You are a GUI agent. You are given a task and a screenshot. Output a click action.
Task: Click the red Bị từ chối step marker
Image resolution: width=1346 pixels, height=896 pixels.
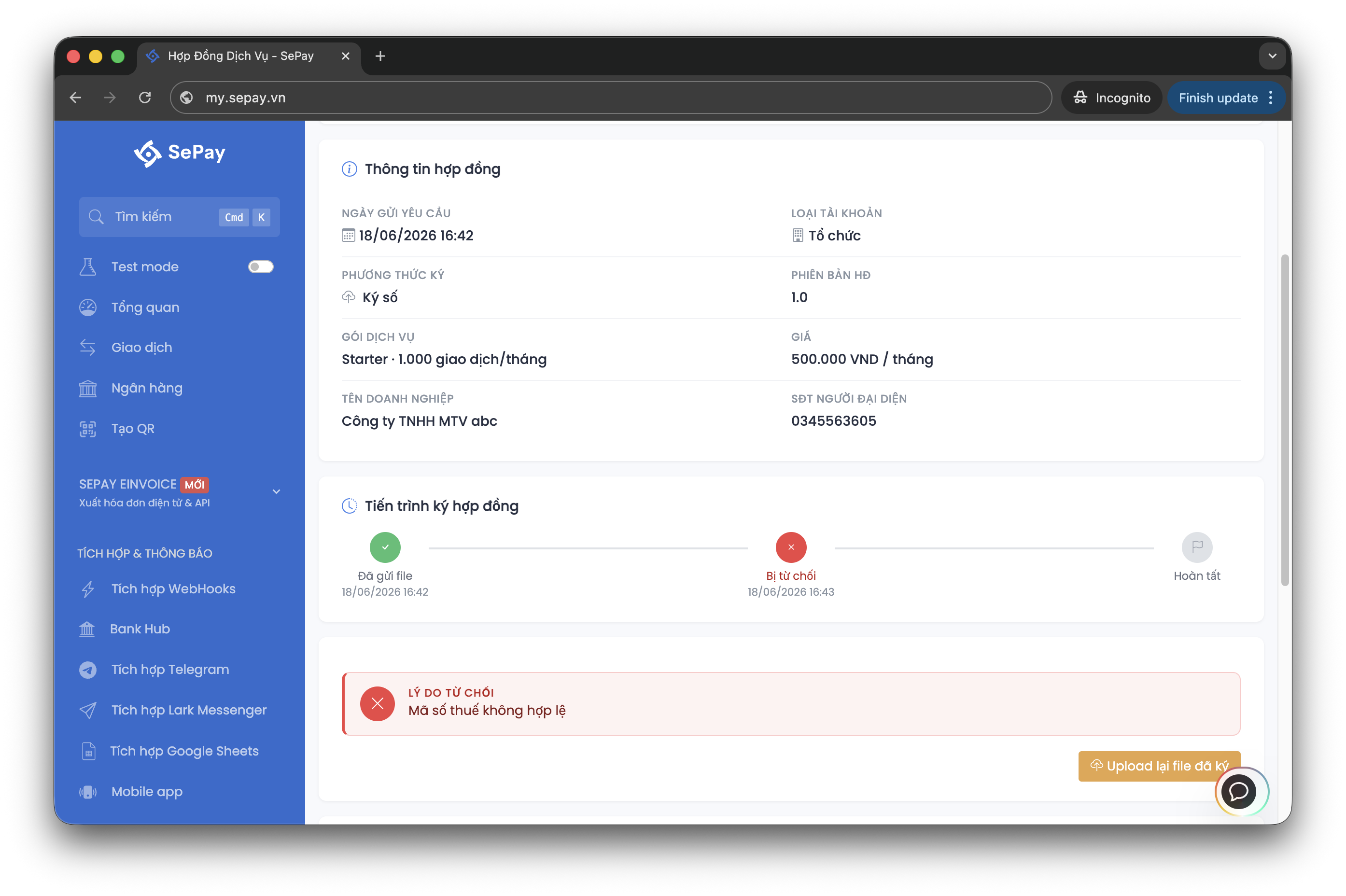pos(791,547)
